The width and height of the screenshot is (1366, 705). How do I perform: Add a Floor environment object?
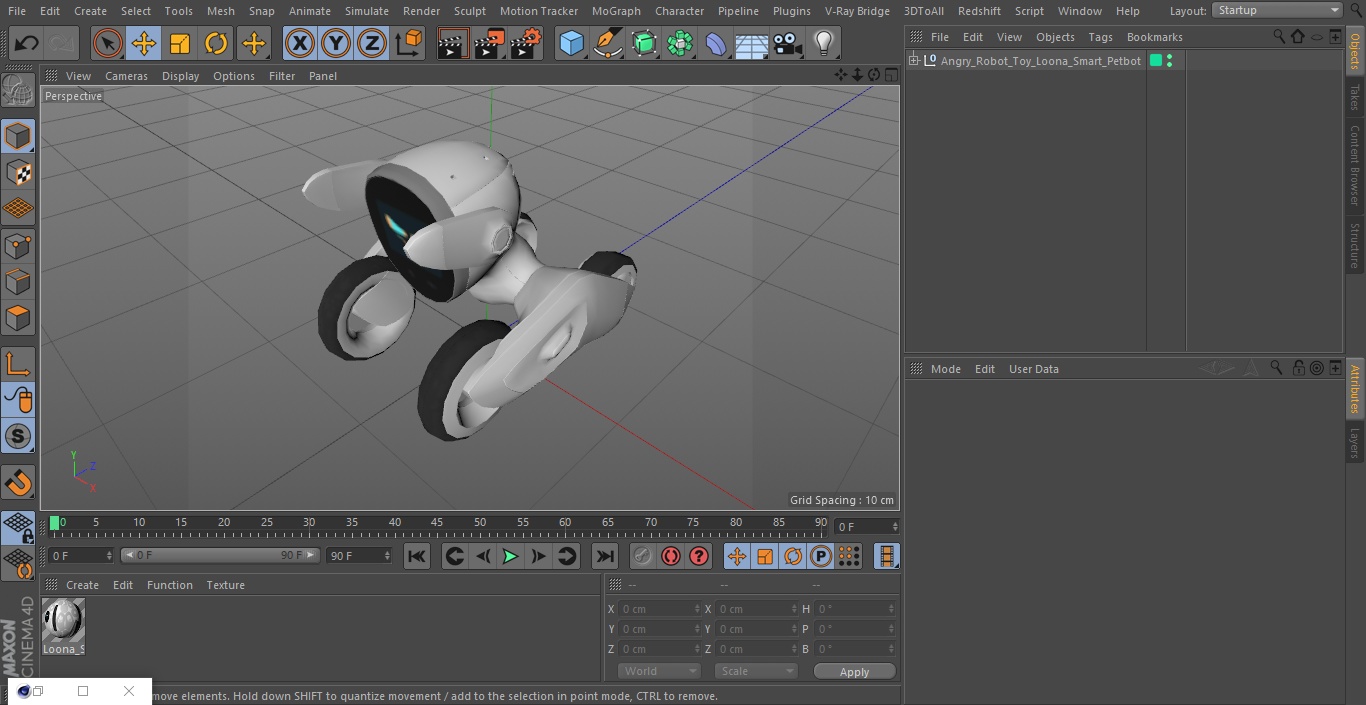[752, 43]
